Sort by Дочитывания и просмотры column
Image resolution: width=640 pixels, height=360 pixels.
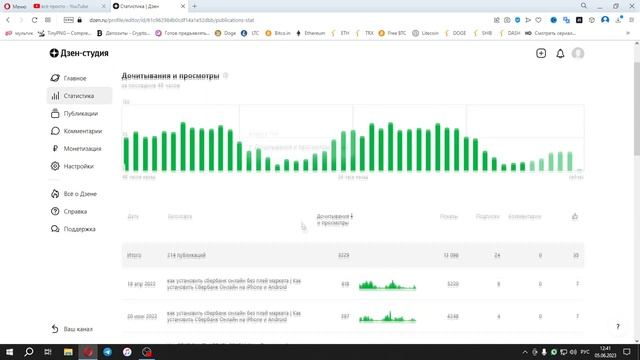click(335, 219)
